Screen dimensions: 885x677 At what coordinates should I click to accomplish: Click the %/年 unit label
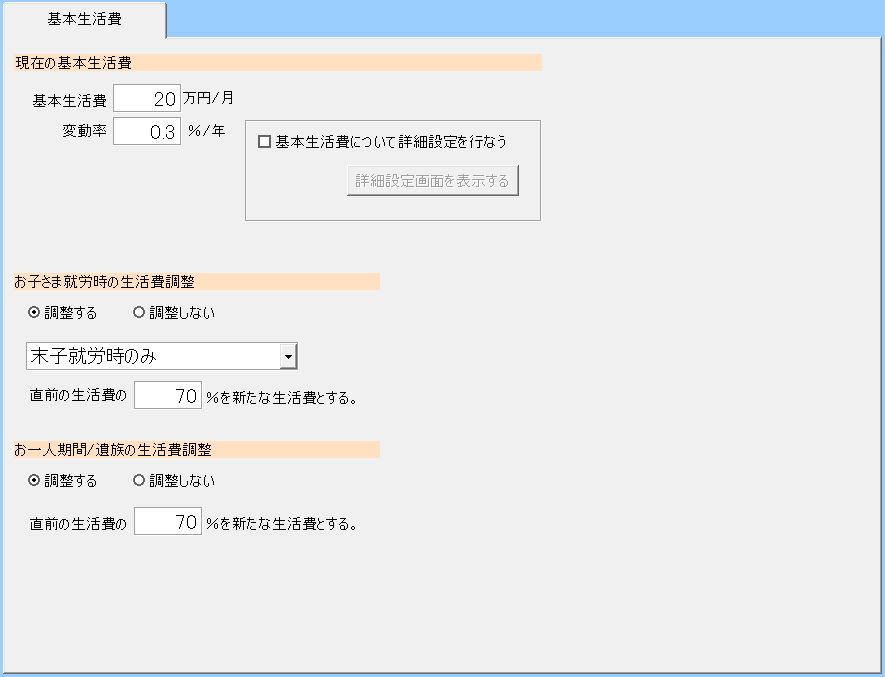[x=206, y=131]
